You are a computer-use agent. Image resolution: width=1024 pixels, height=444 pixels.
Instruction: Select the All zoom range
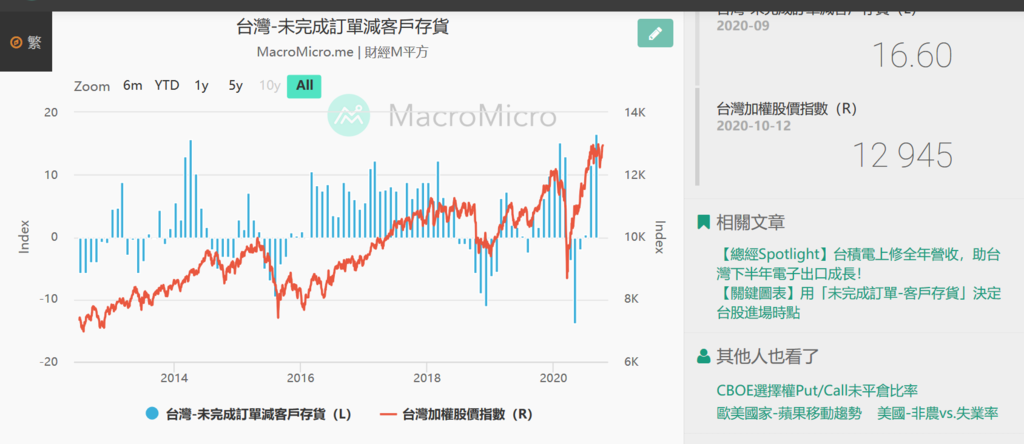(x=304, y=86)
